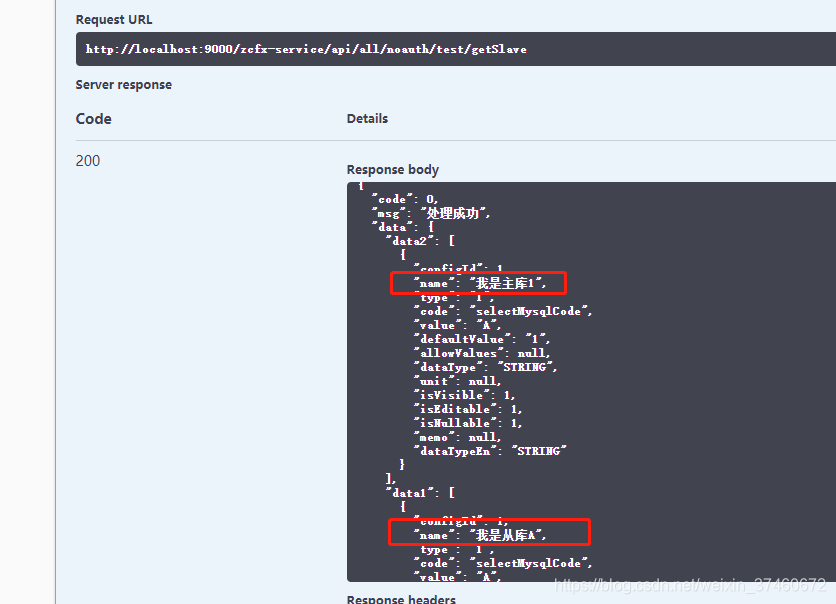Click the "data": { line

(403, 227)
